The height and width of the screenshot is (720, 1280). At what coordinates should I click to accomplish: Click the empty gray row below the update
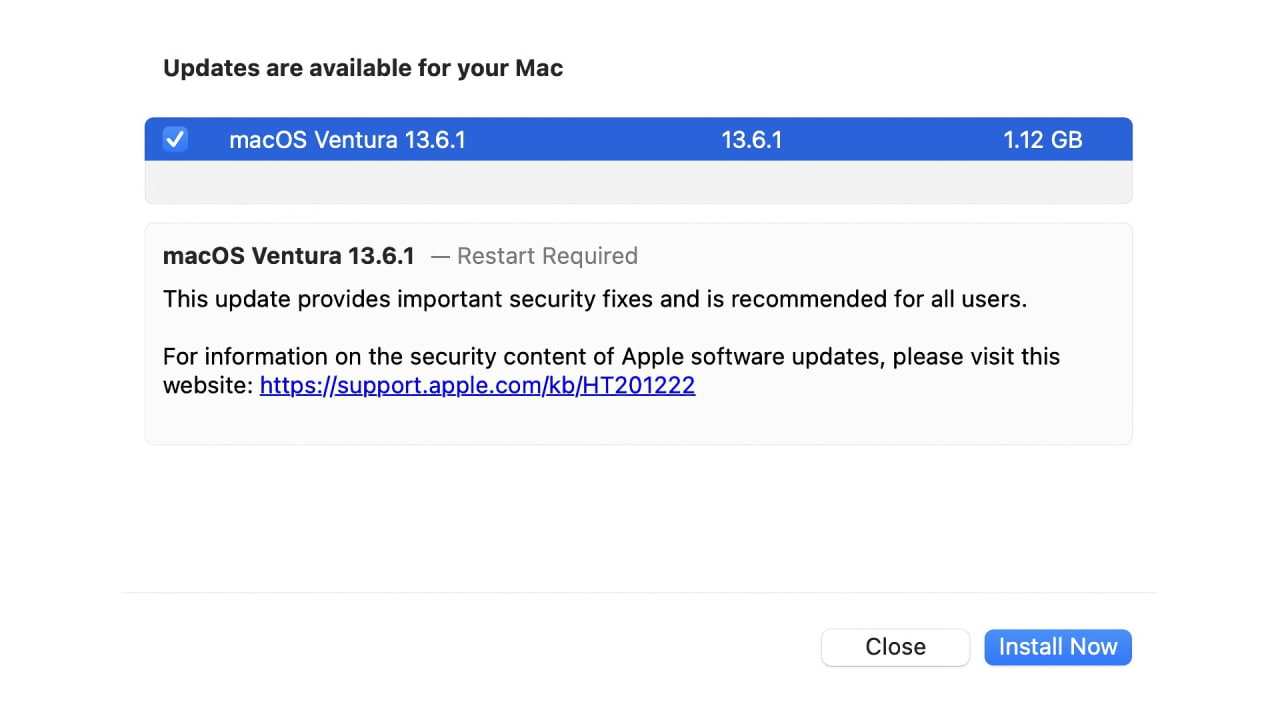(638, 182)
